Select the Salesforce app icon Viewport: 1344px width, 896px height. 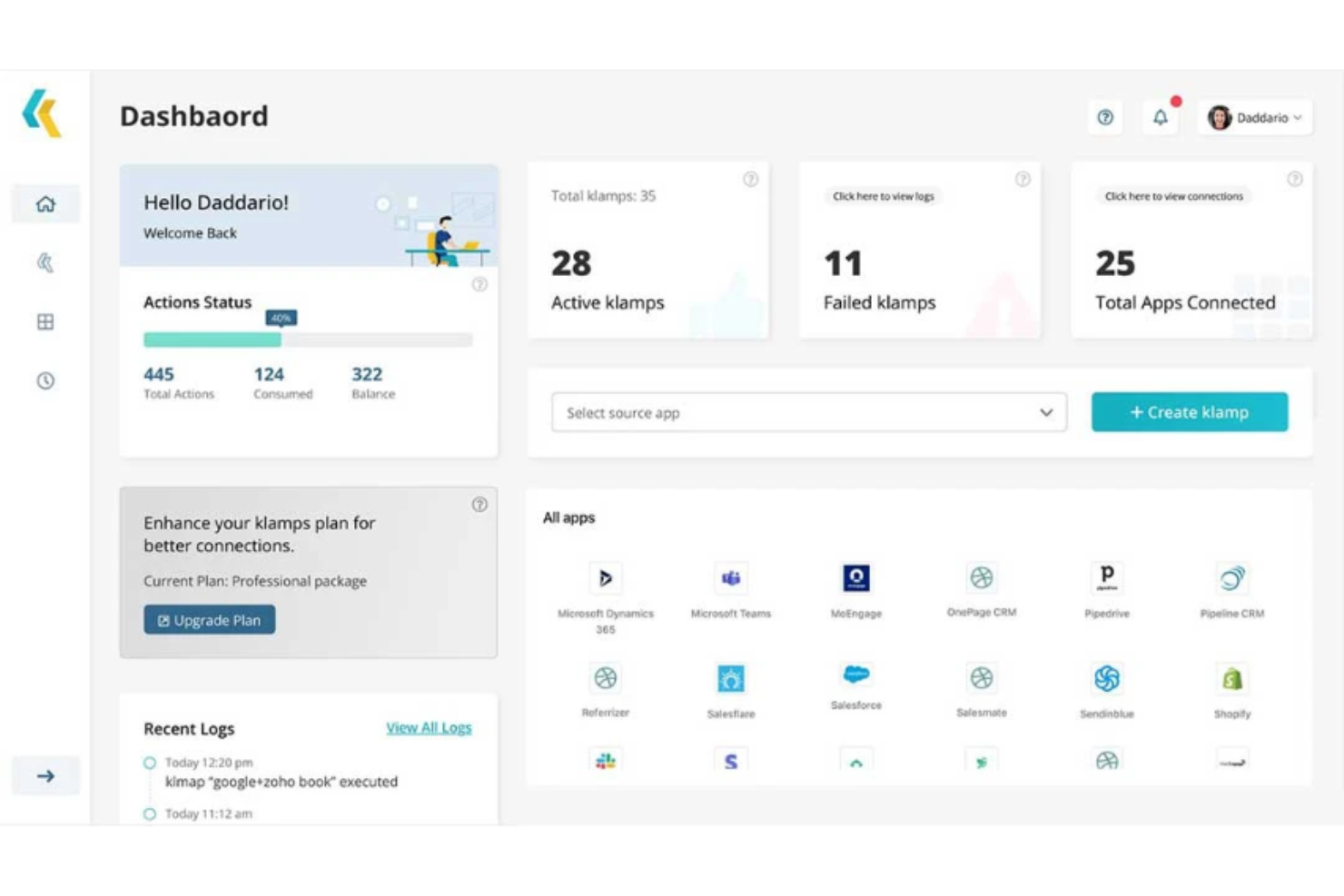[855, 675]
